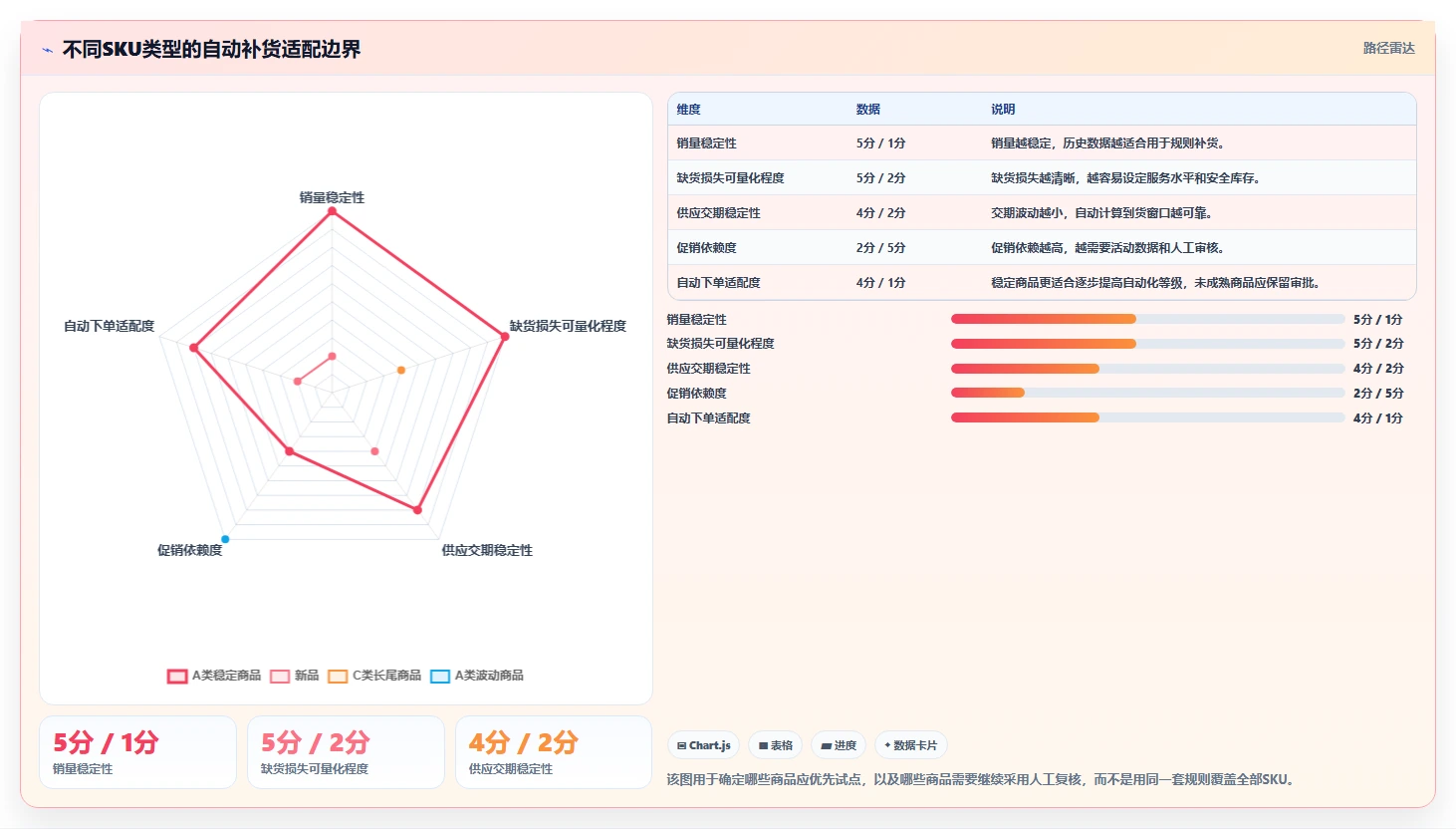
Task: Click the radar point at 缺货损失可量化程度 vertex
Action: (x=505, y=337)
